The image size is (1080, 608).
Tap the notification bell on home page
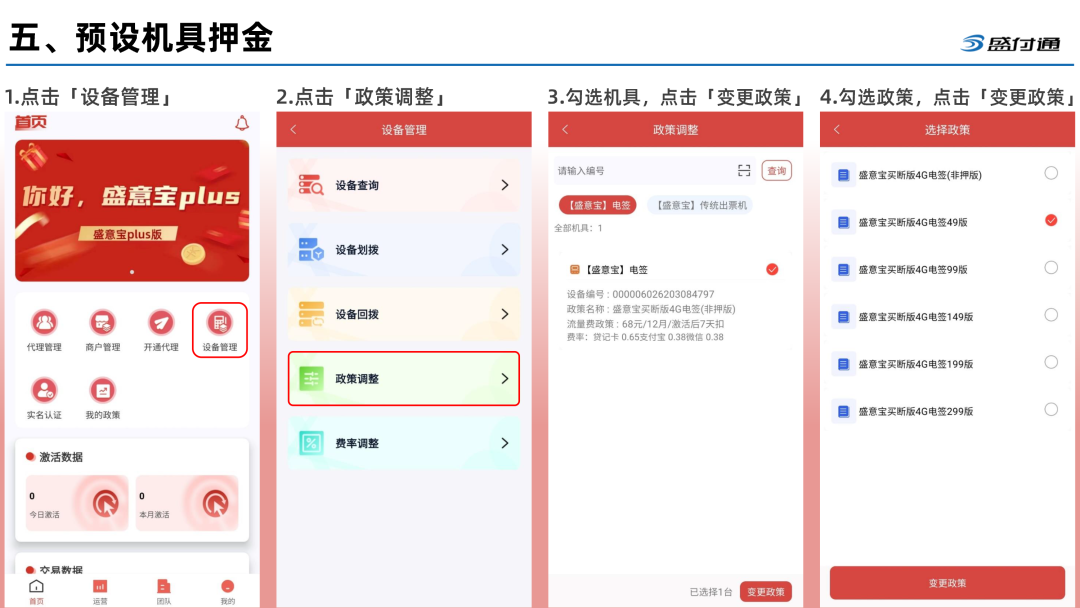pyautogui.click(x=242, y=123)
